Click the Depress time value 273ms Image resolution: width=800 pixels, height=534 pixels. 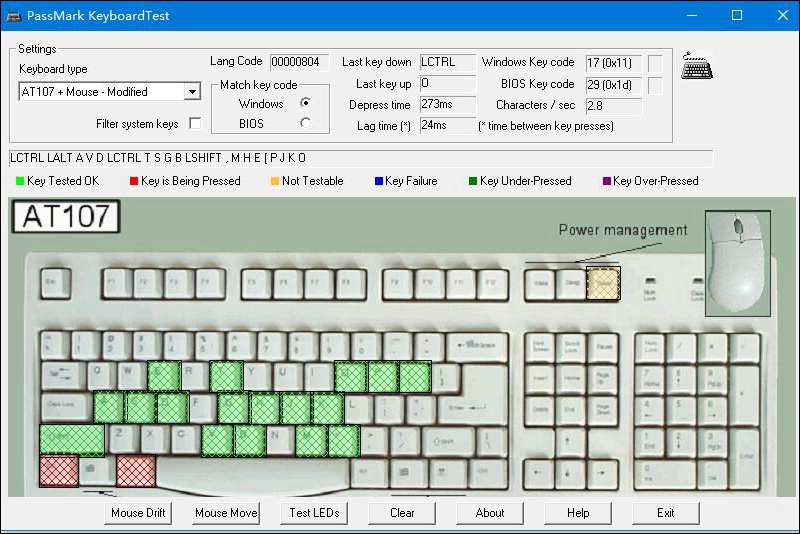(x=447, y=105)
